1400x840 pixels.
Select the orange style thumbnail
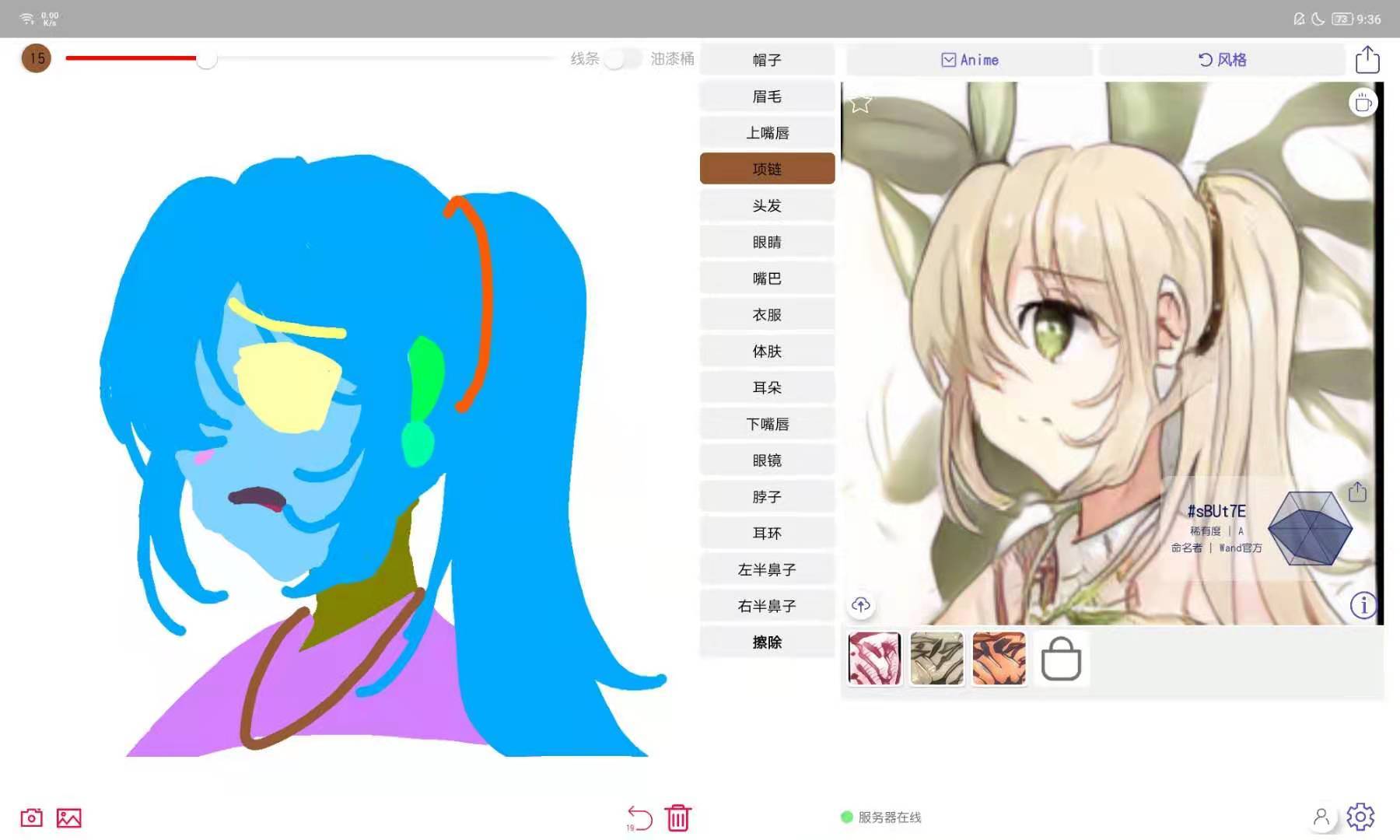[999, 659]
